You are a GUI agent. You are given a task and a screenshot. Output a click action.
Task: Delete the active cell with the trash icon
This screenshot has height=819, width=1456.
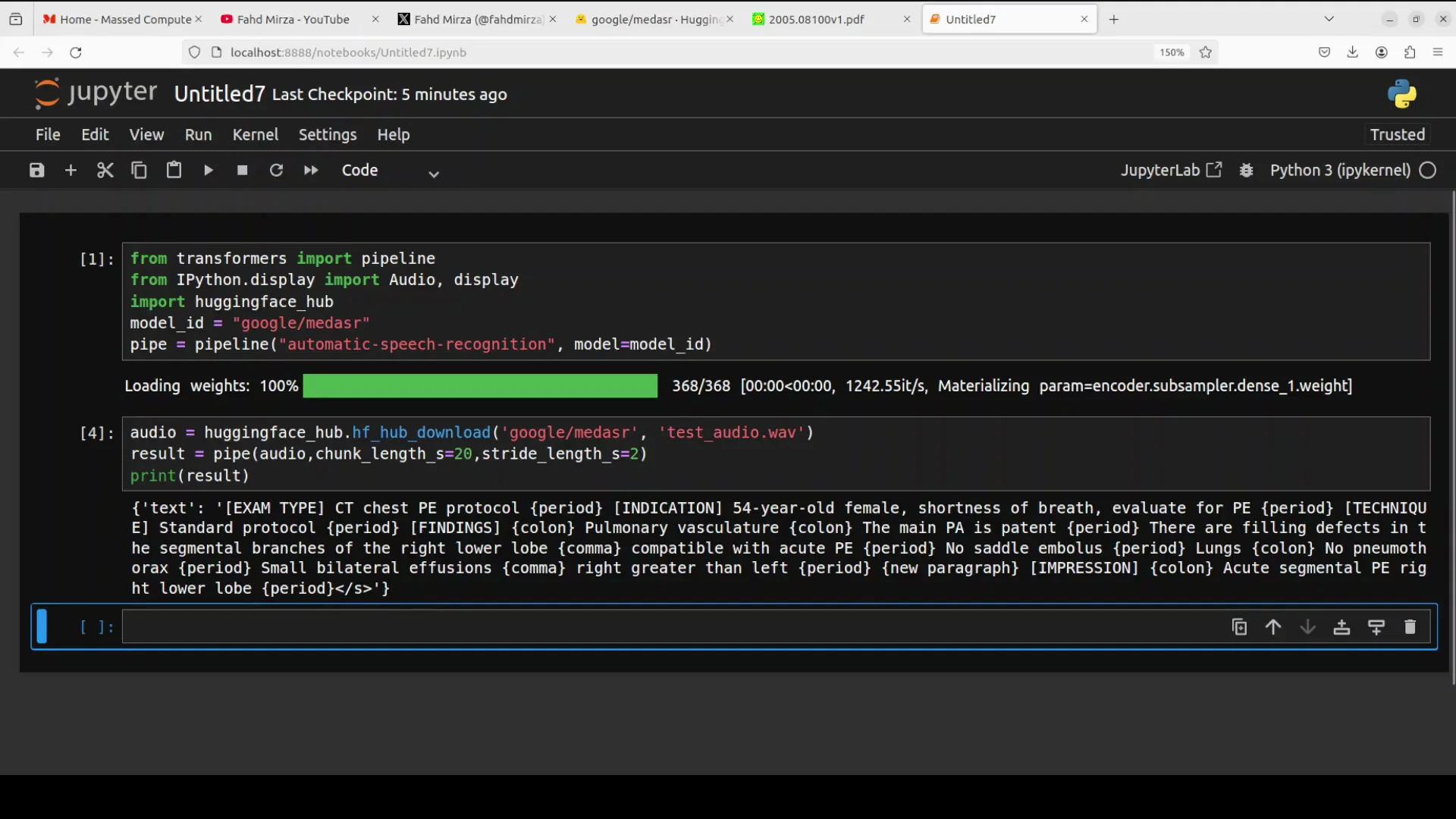coord(1410,627)
